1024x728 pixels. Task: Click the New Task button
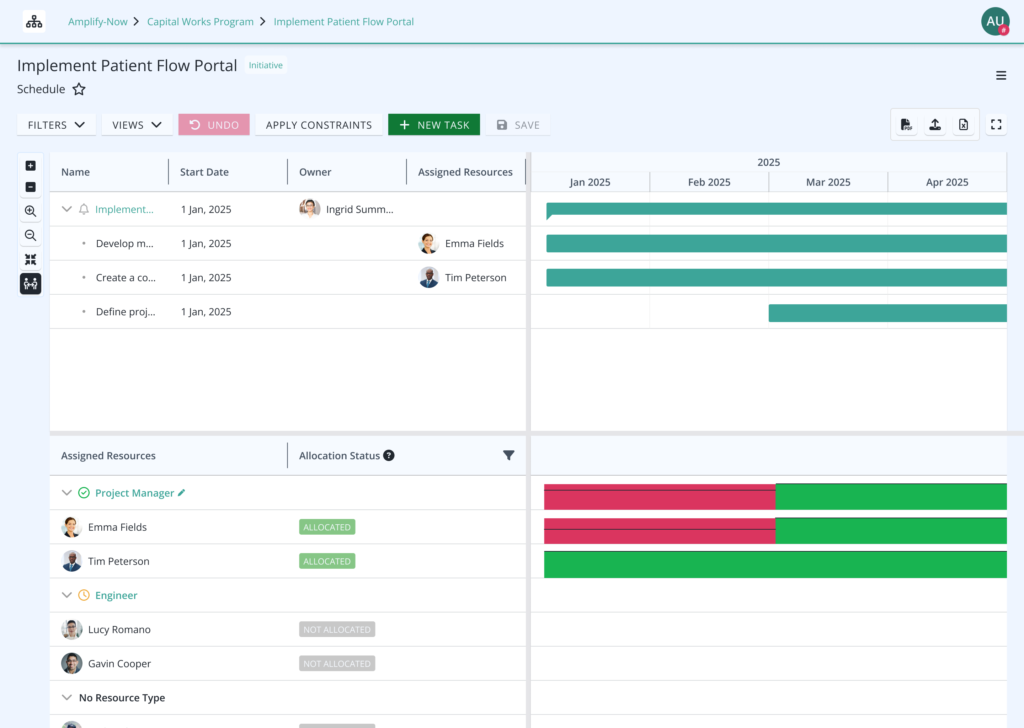(x=434, y=125)
